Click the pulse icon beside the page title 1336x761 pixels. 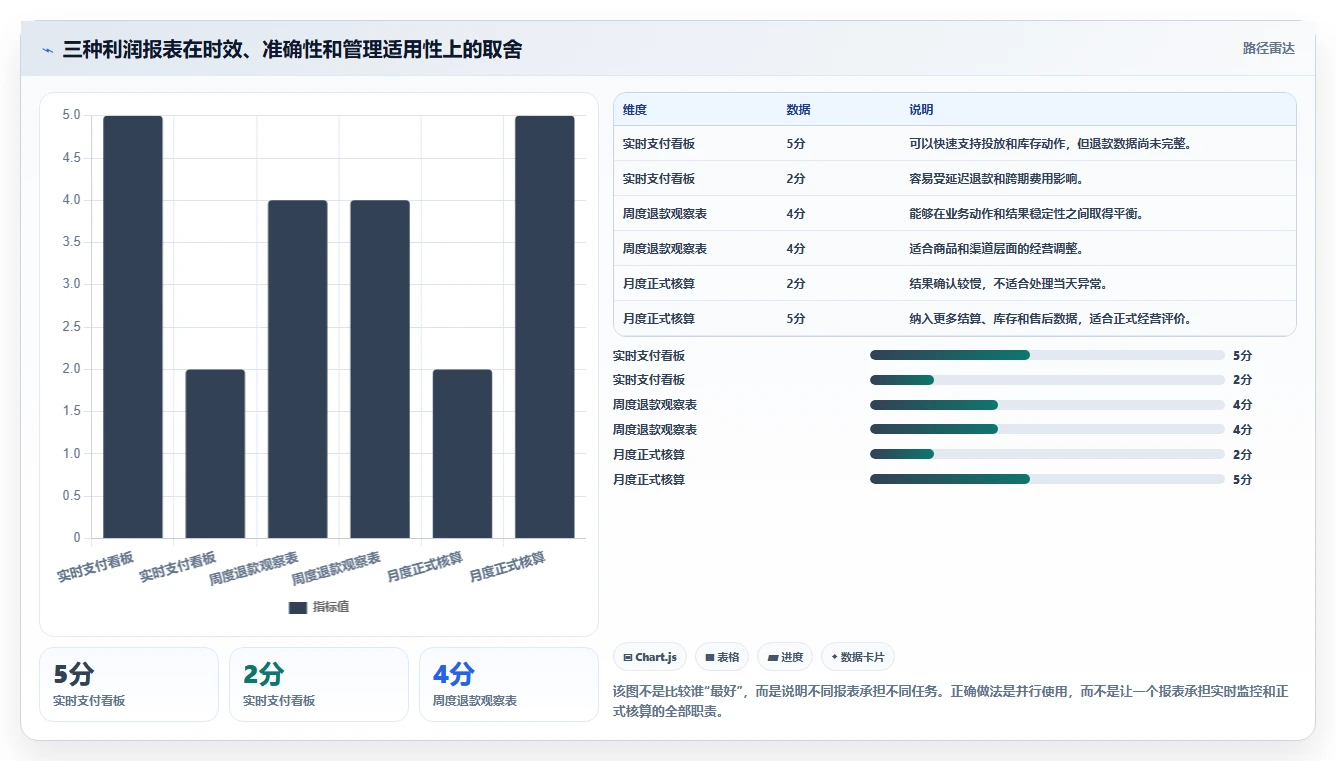47,50
